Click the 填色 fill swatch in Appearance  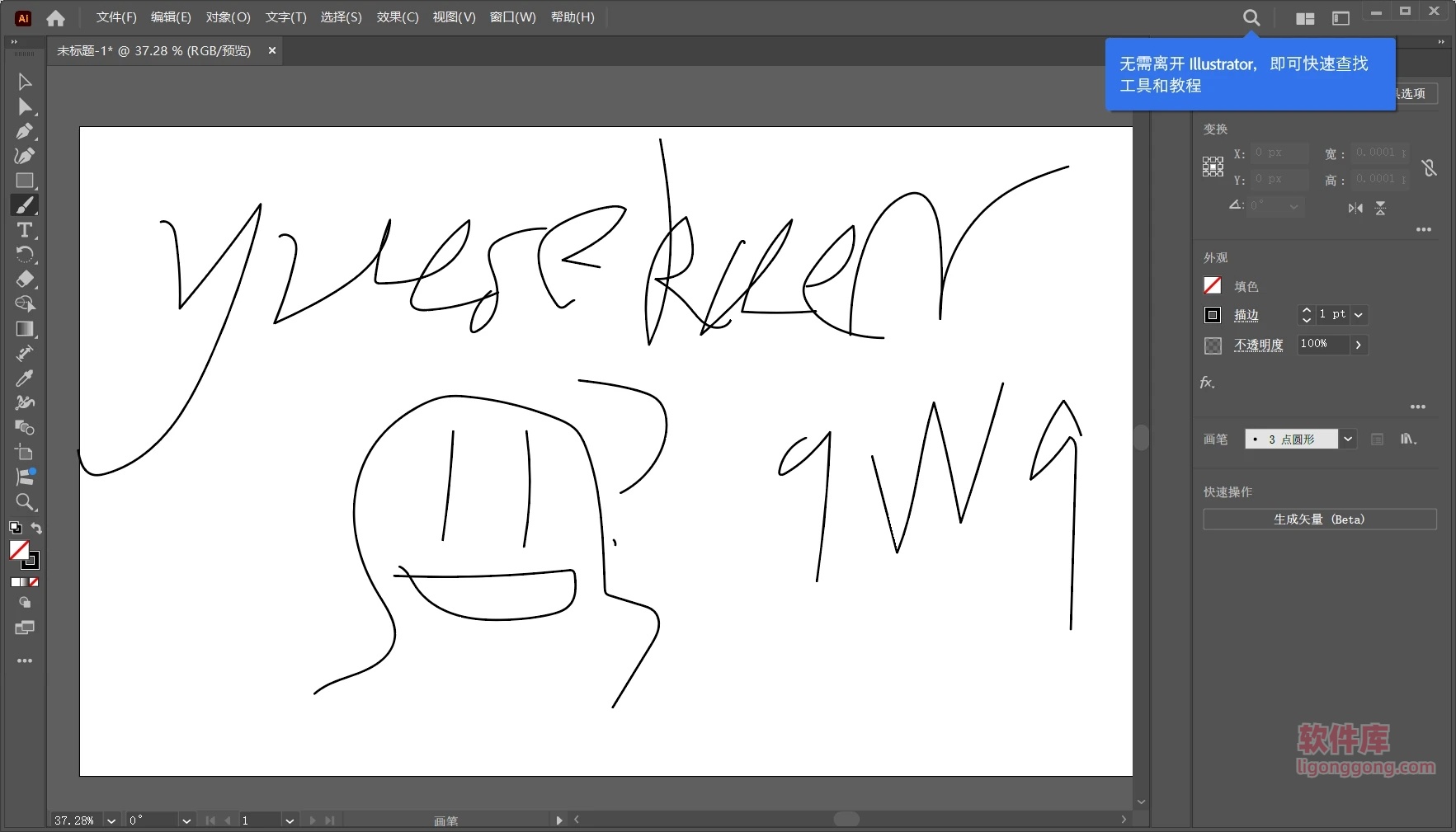click(1212, 286)
